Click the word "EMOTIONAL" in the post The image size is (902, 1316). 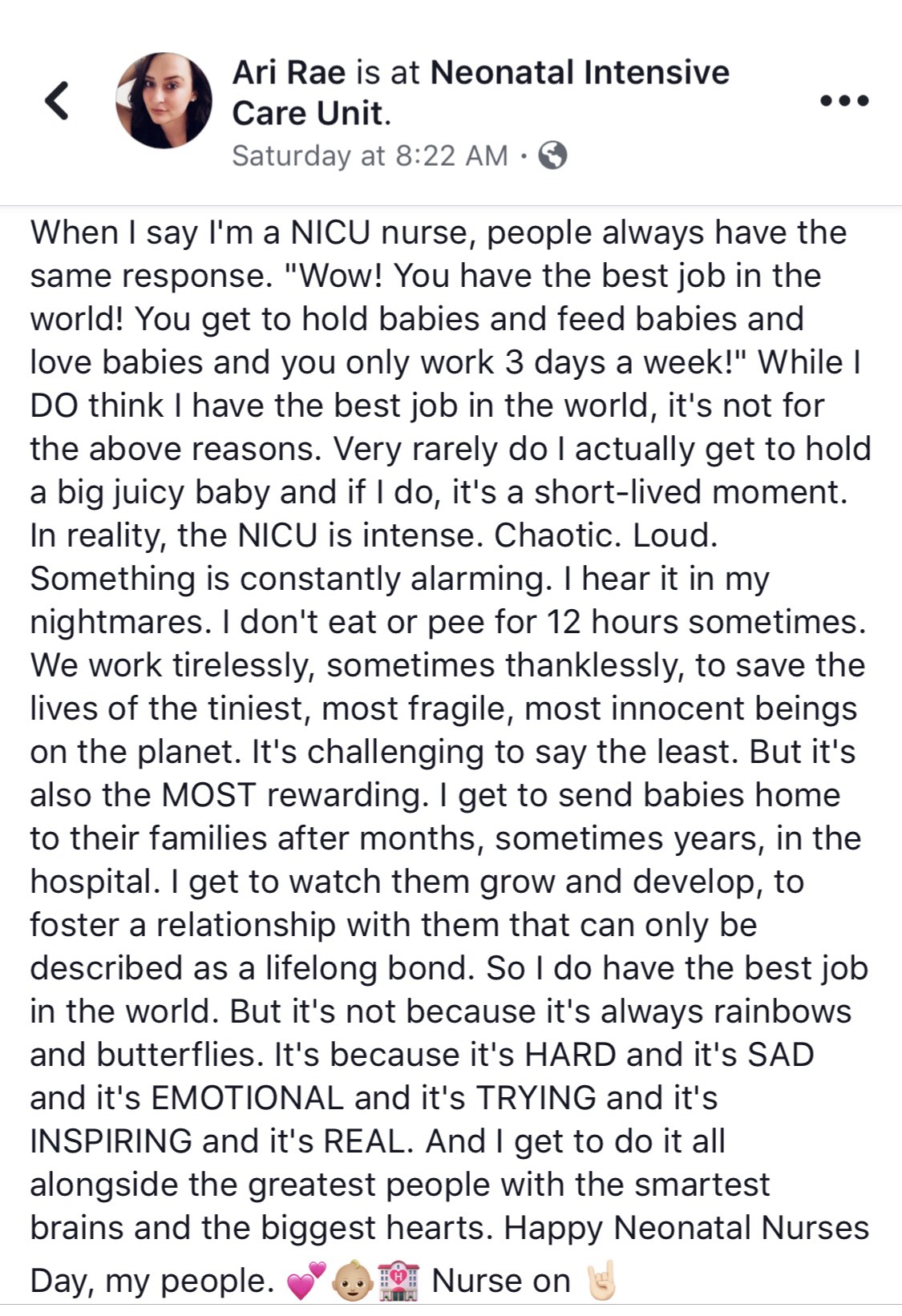point(247,1097)
